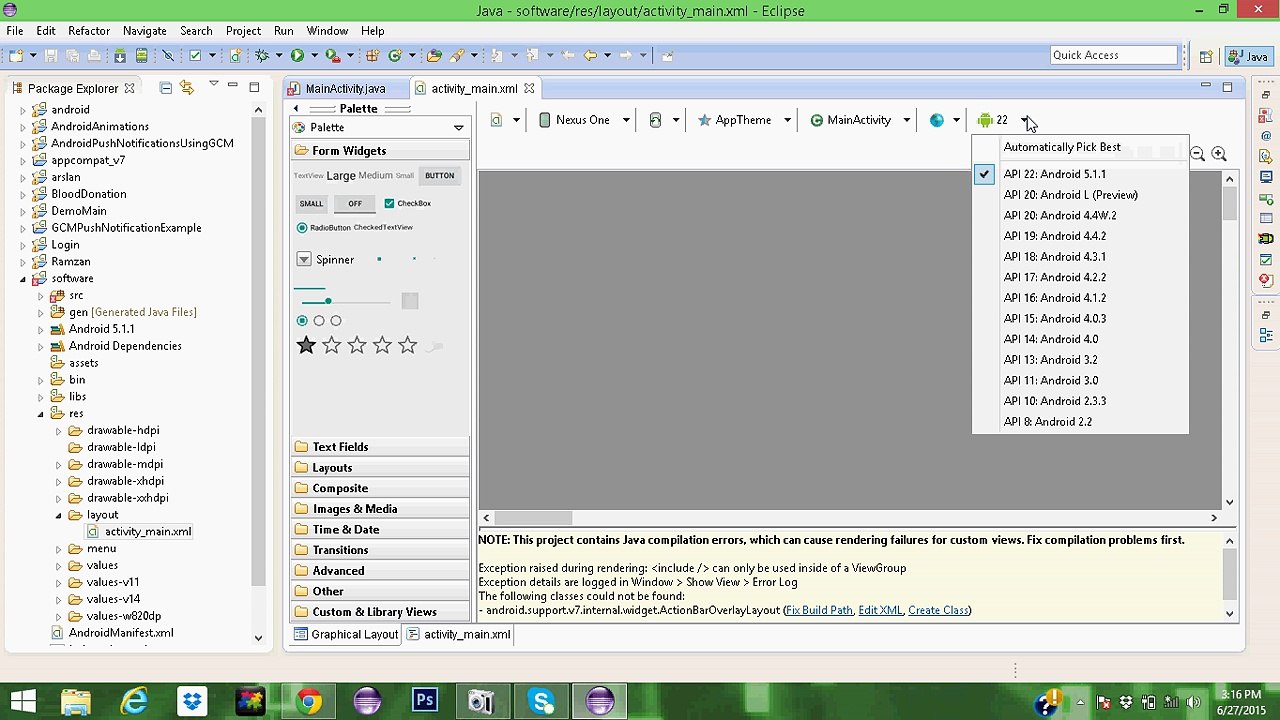
Task: Open the Android Virtual Device Manager icon
Action: click(x=142, y=56)
